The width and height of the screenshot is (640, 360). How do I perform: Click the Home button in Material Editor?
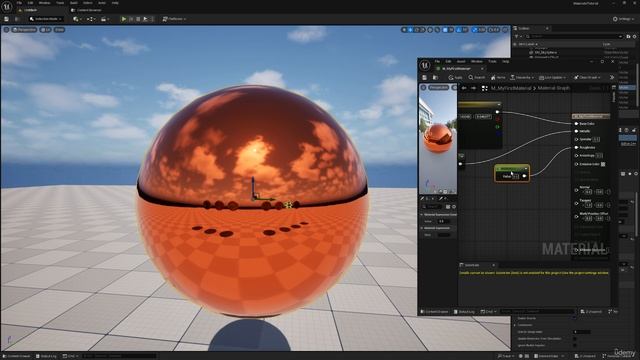point(498,78)
